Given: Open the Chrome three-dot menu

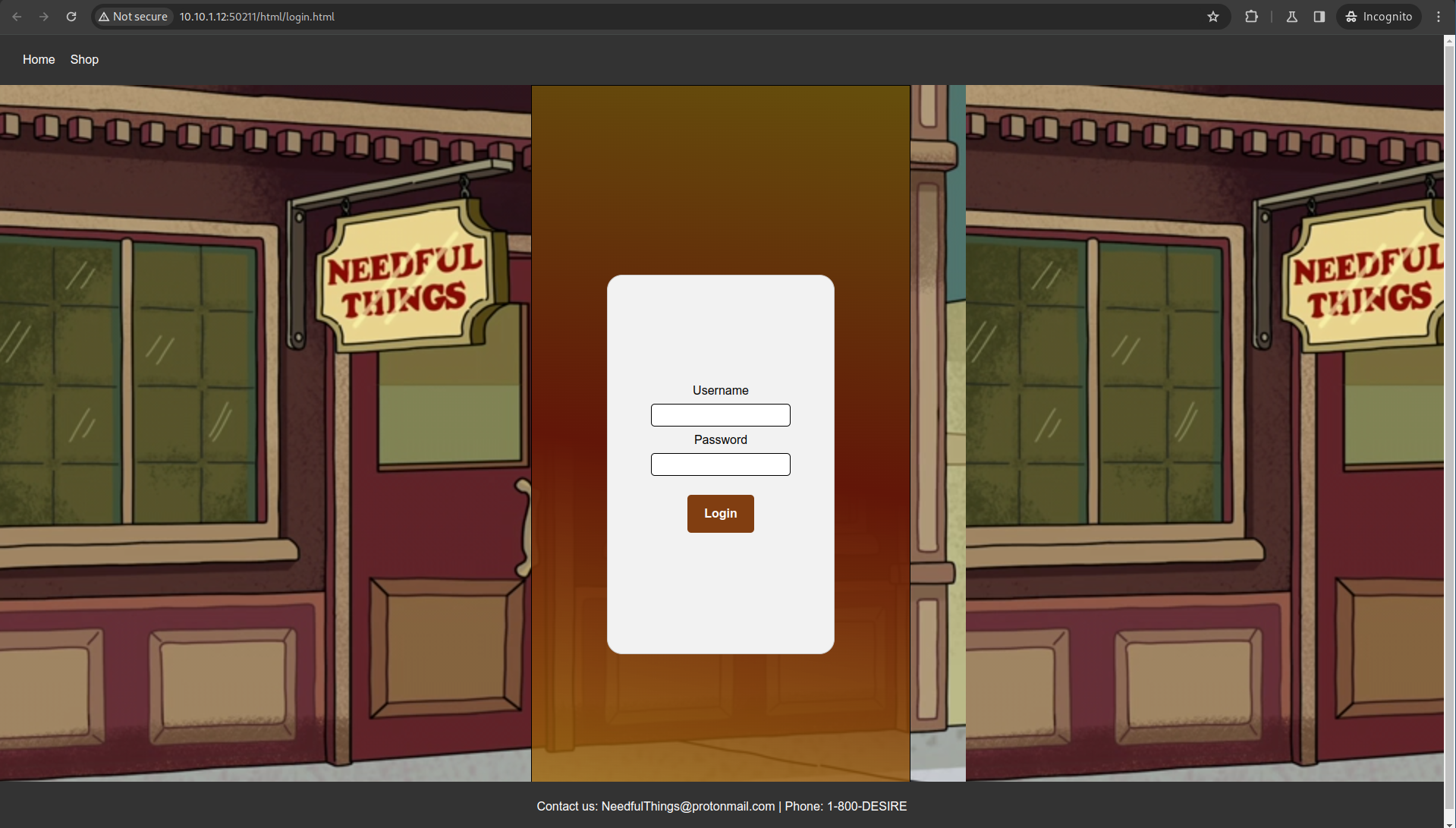Looking at the screenshot, I should point(1439,17).
